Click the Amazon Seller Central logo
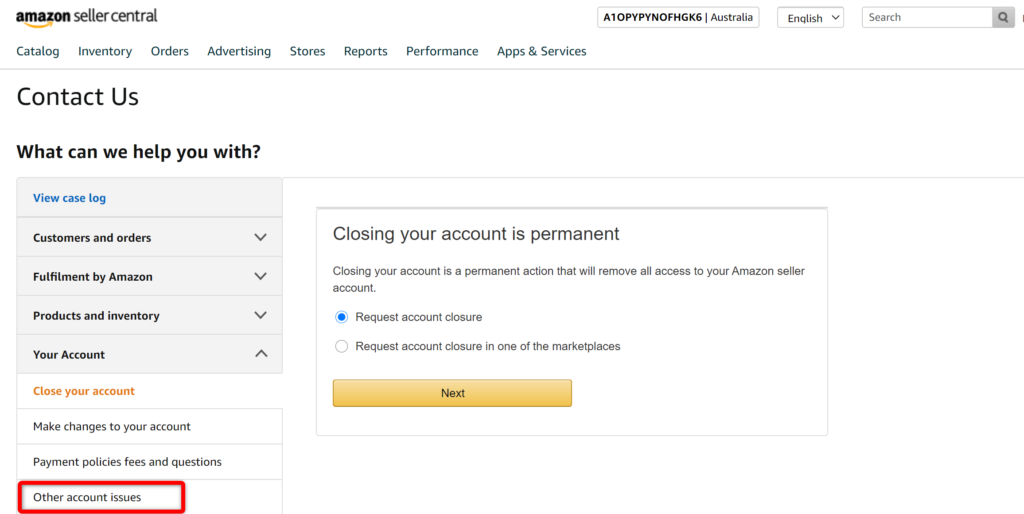This screenshot has width=1024, height=514. tap(86, 18)
